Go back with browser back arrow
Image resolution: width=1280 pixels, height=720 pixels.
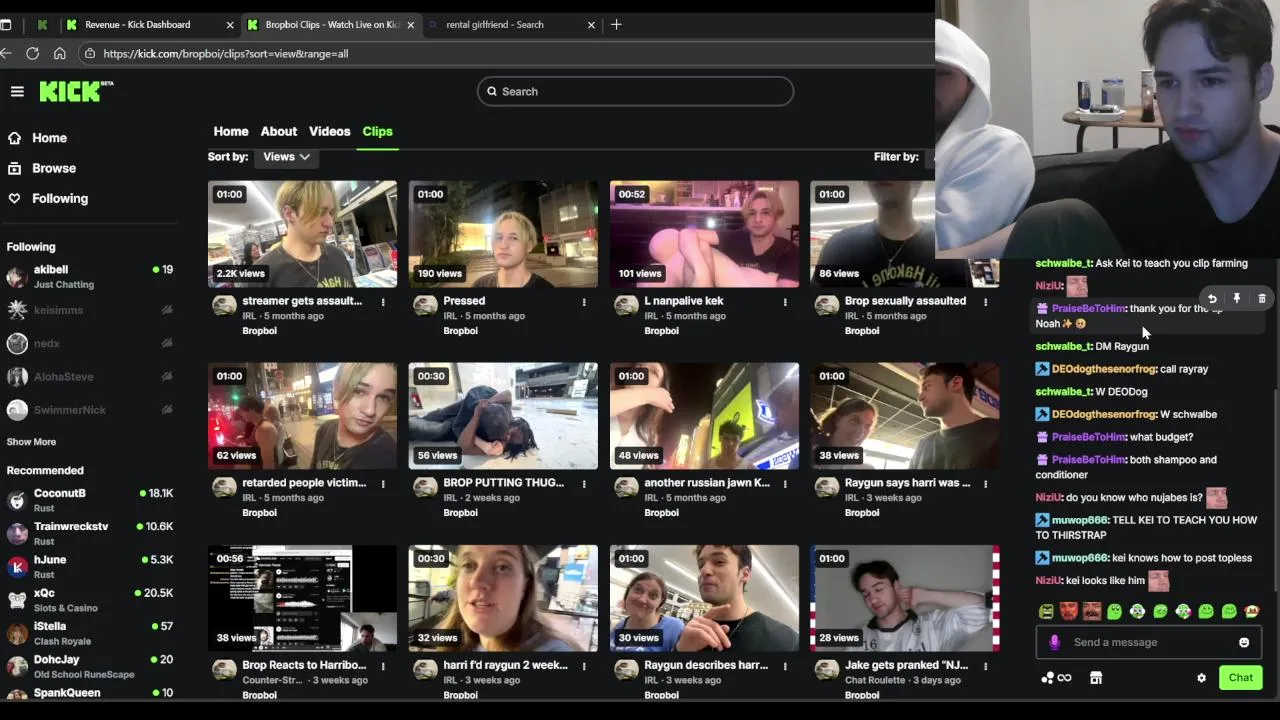pos(6,53)
